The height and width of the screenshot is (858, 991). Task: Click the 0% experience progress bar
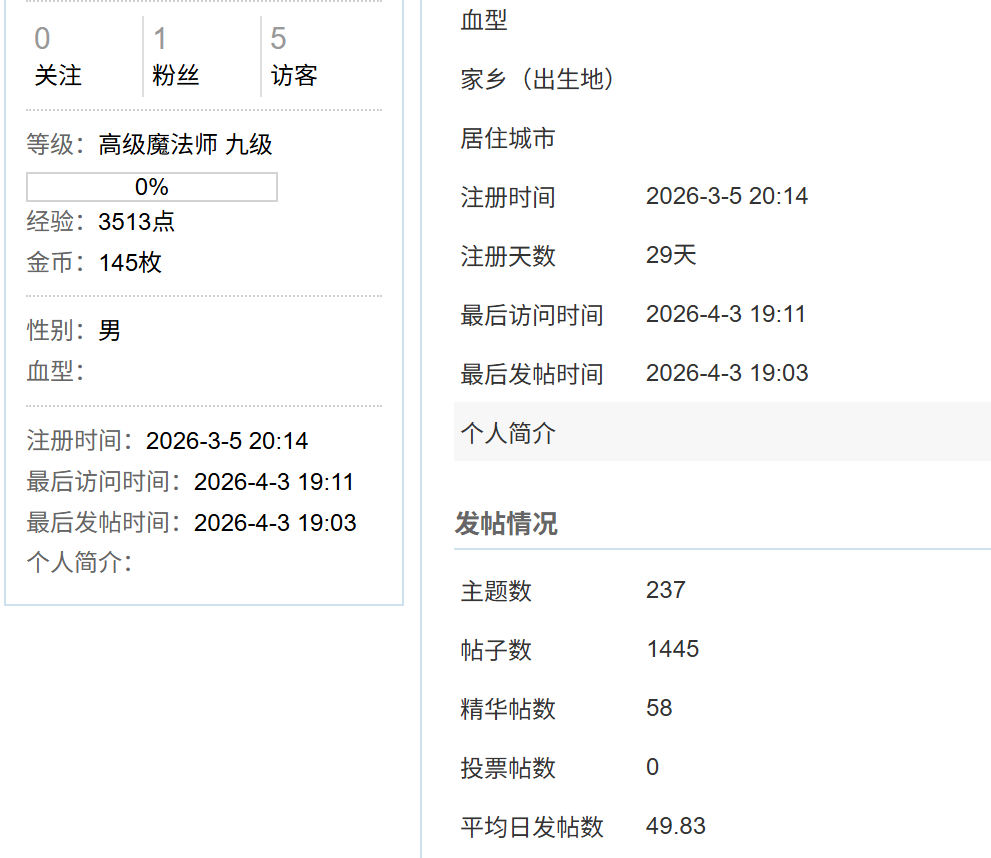point(151,187)
